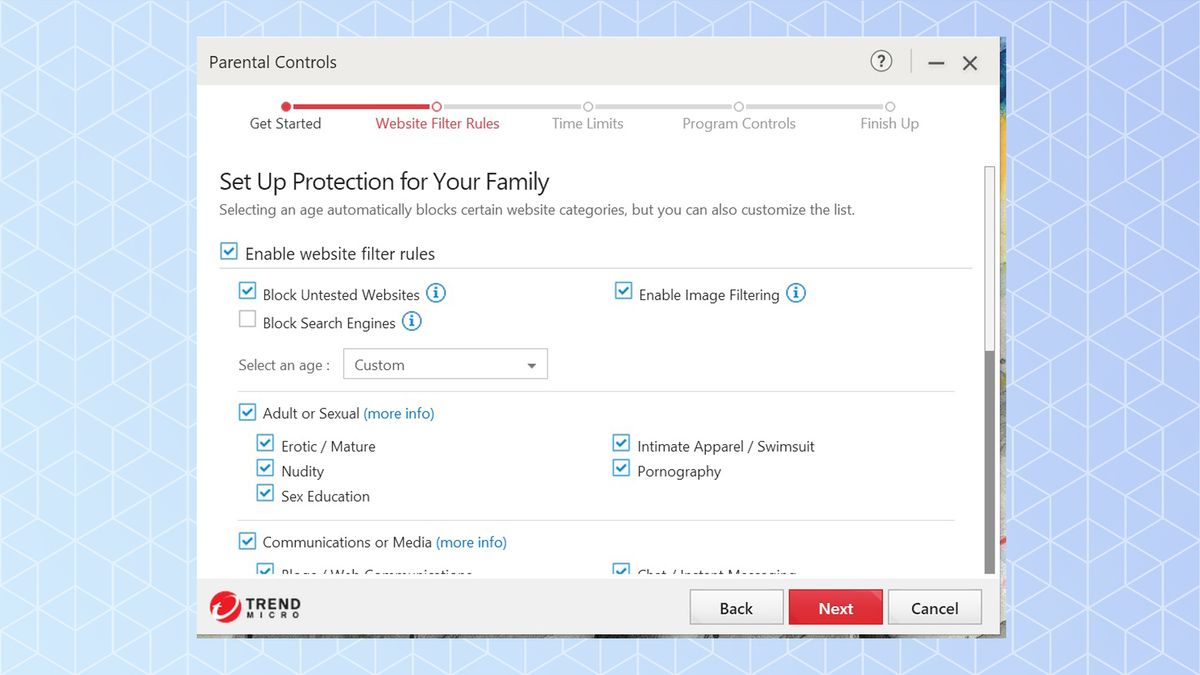Click the Website Filter Rules step marker dot
The height and width of the screenshot is (675, 1200).
pos(436,106)
